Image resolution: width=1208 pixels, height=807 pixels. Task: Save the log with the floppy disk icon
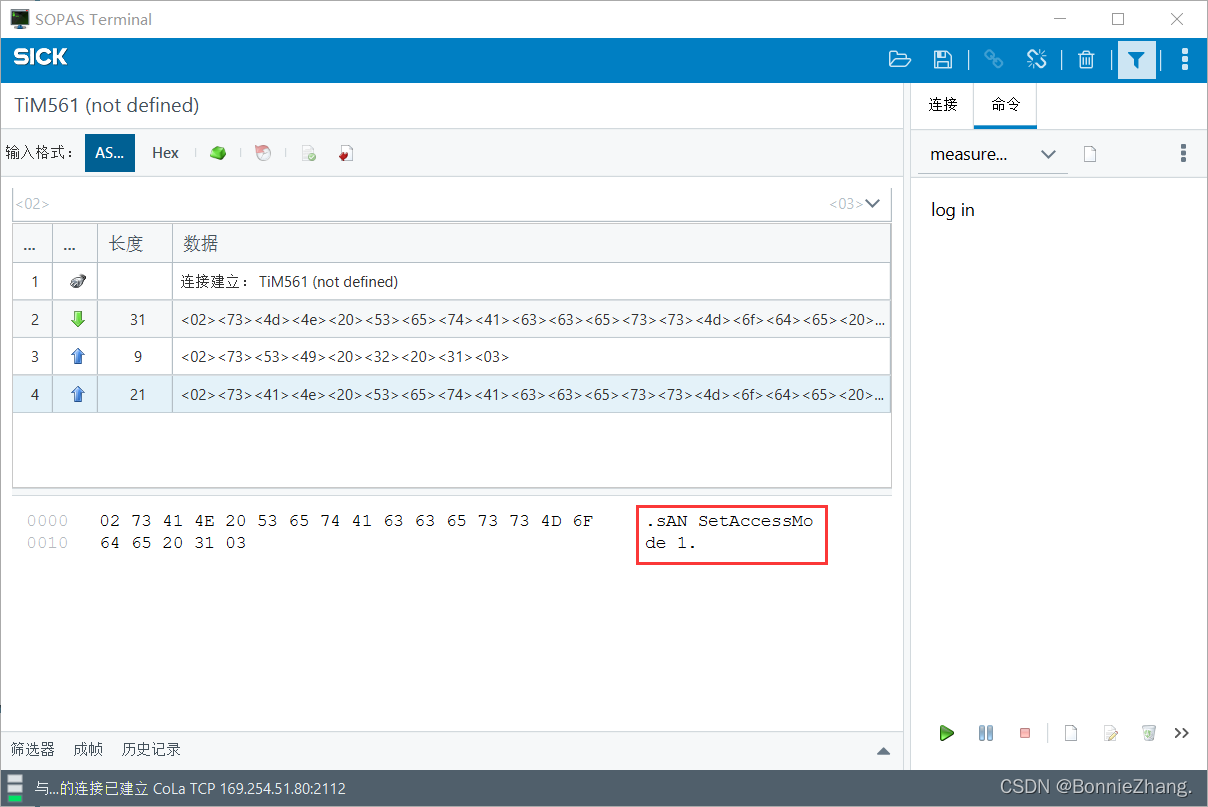pos(942,60)
